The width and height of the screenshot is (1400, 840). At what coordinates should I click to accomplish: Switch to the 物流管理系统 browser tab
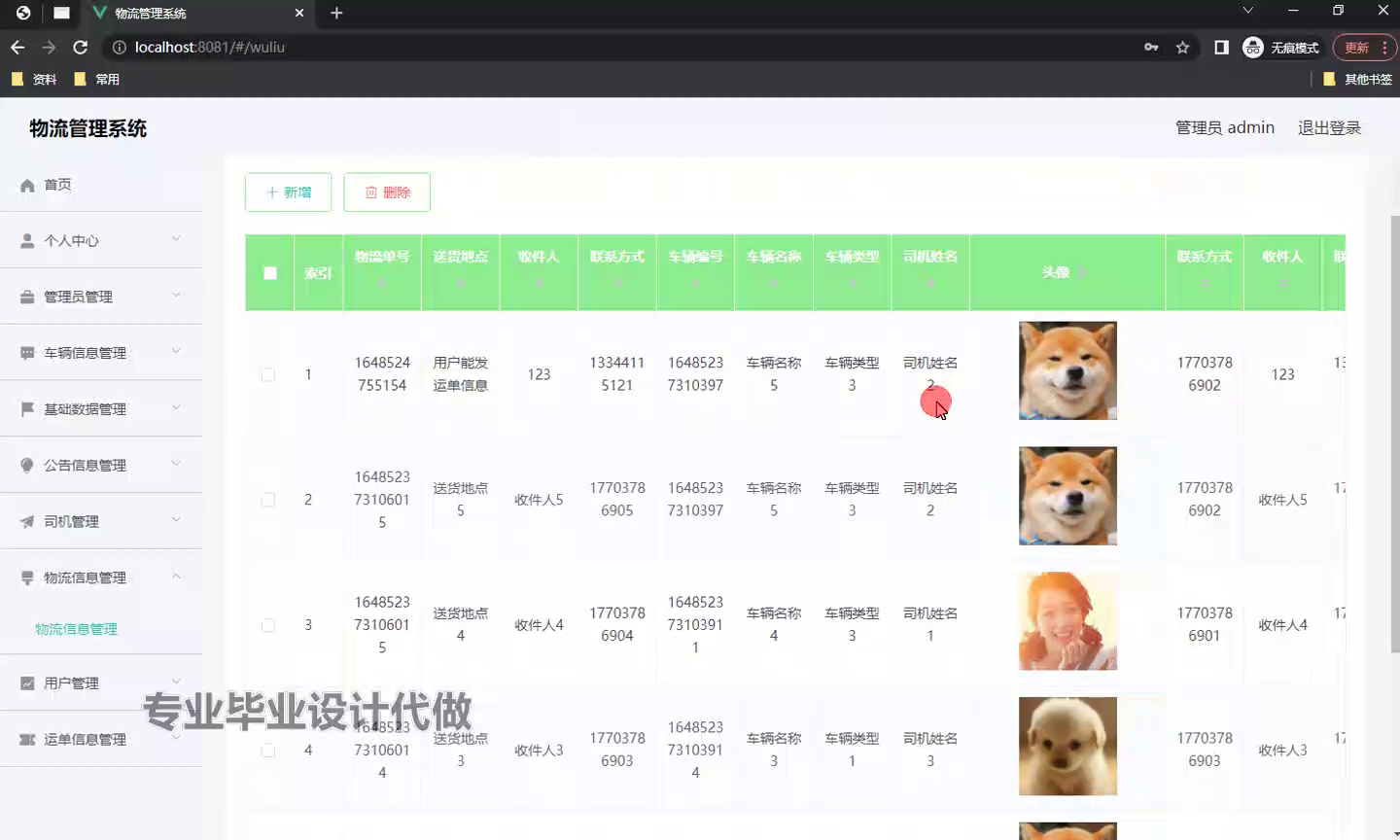[x=197, y=14]
